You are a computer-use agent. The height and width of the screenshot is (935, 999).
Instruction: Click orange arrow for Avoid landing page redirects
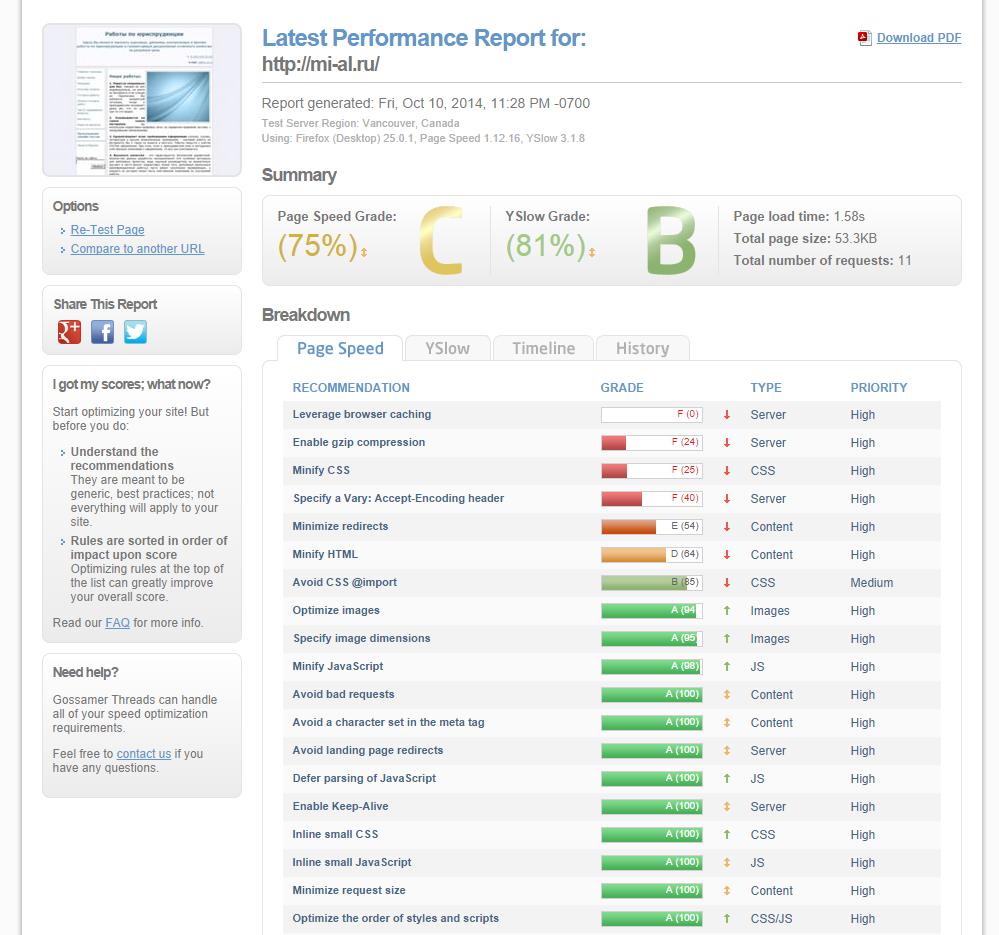pyautogui.click(x=727, y=750)
